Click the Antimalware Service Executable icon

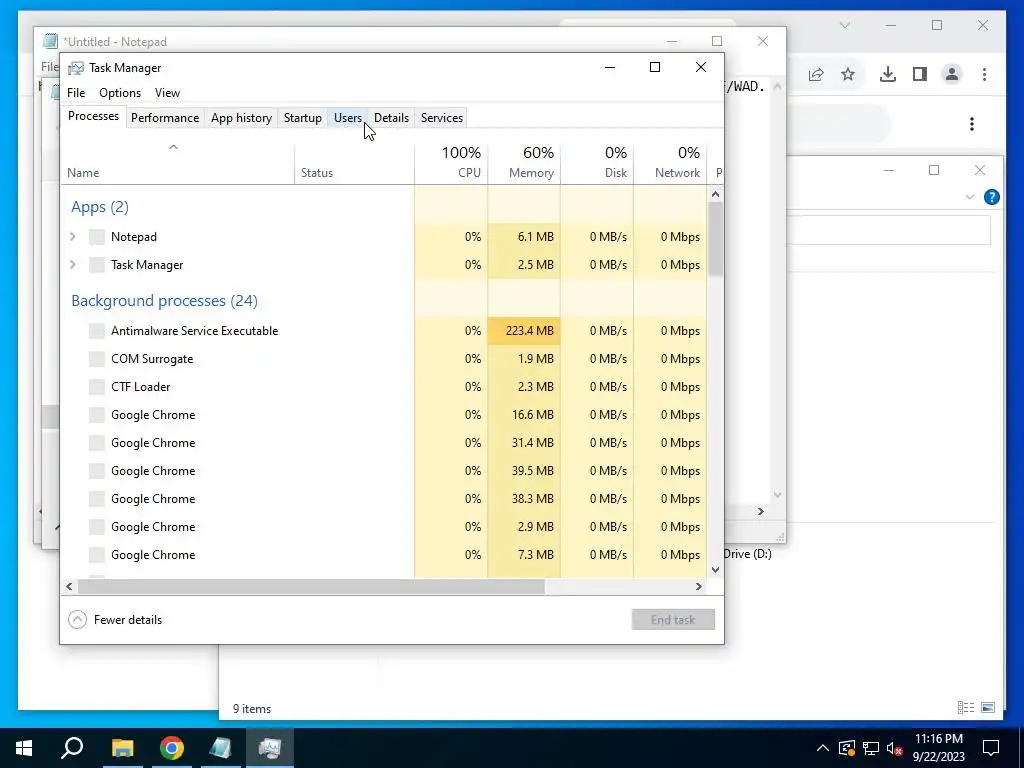(97, 330)
